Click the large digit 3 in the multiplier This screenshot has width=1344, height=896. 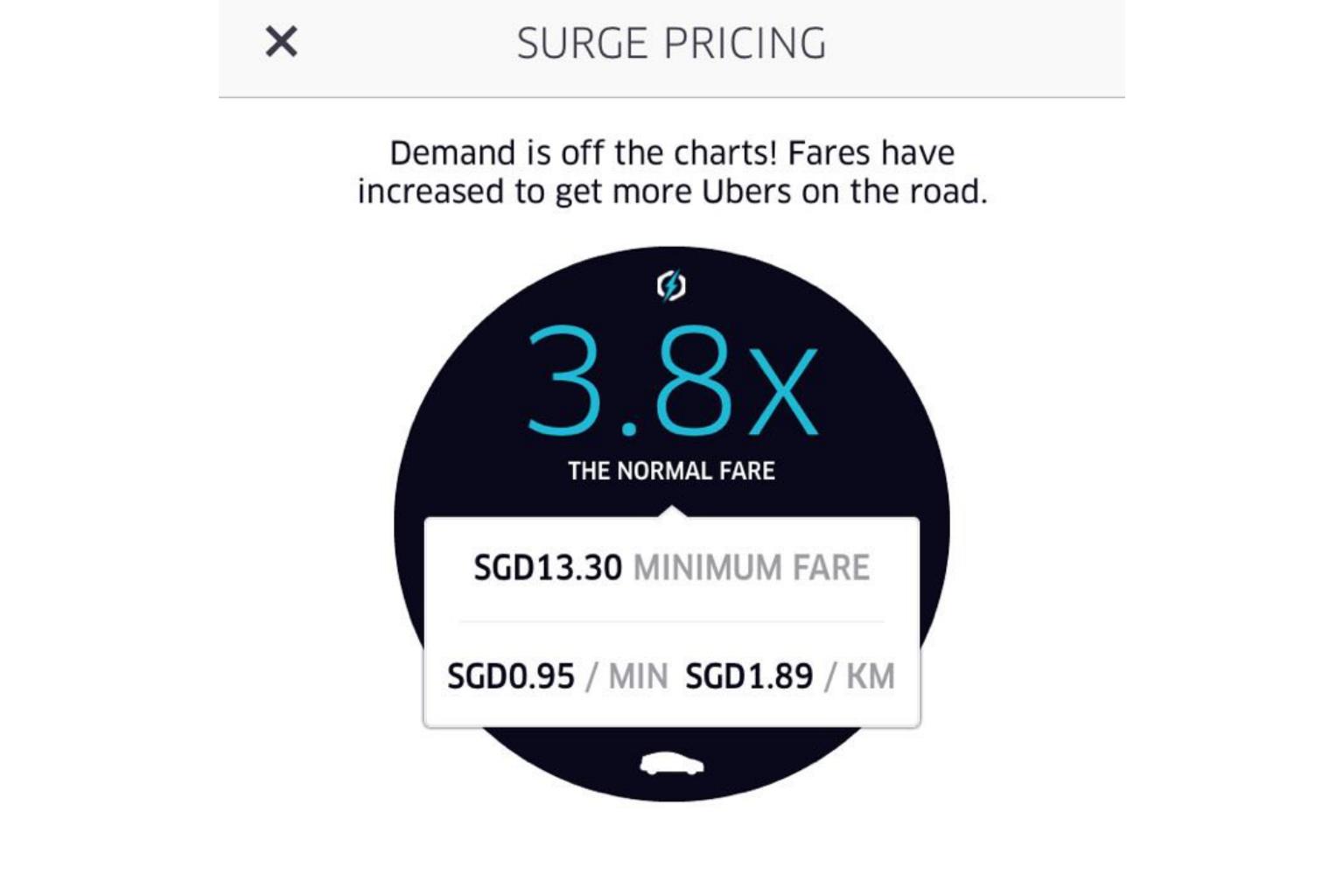[x=564, y=381]
